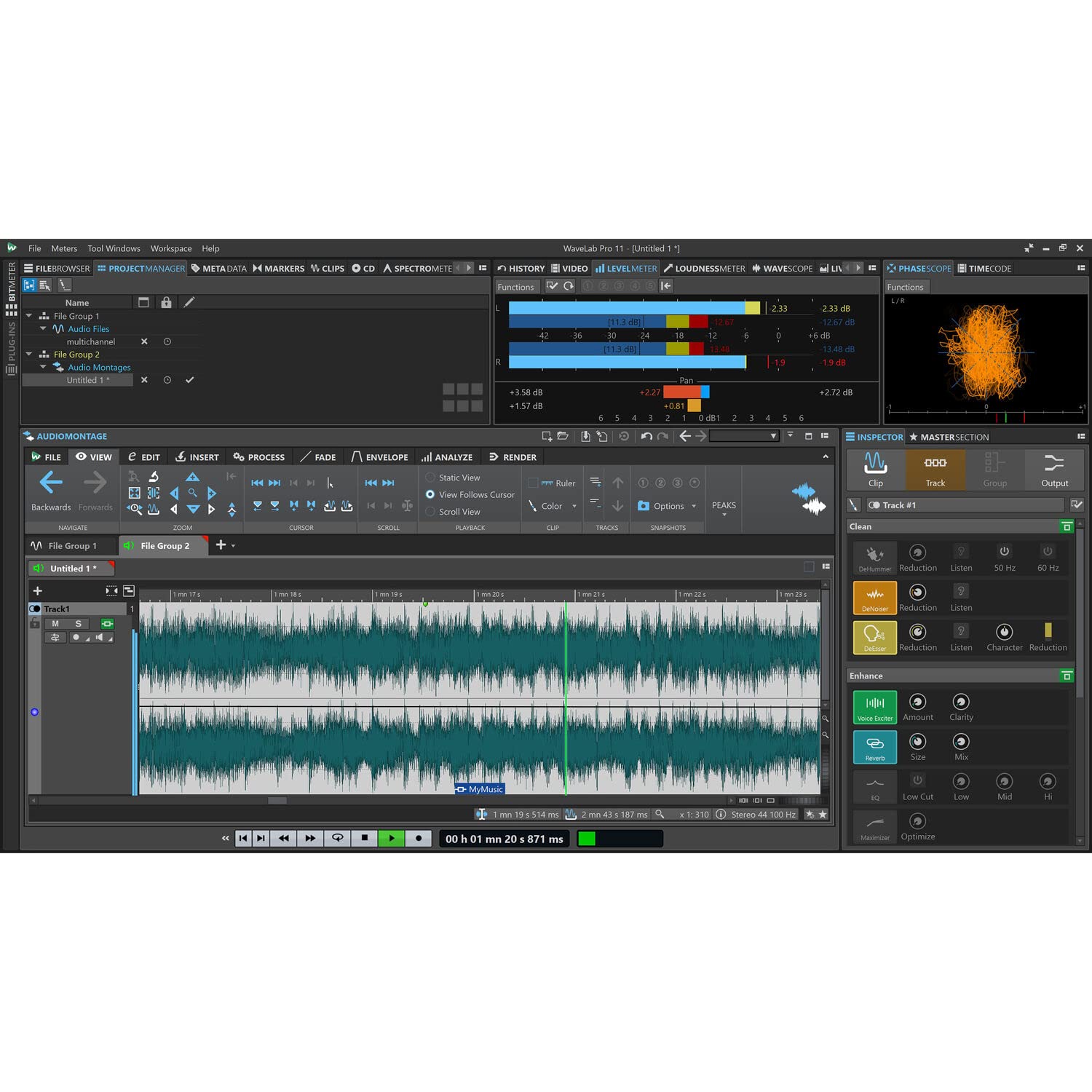1092x1092 pixels.
Task: Collapse the File Group 1 tree node
Action: [29, 316]
